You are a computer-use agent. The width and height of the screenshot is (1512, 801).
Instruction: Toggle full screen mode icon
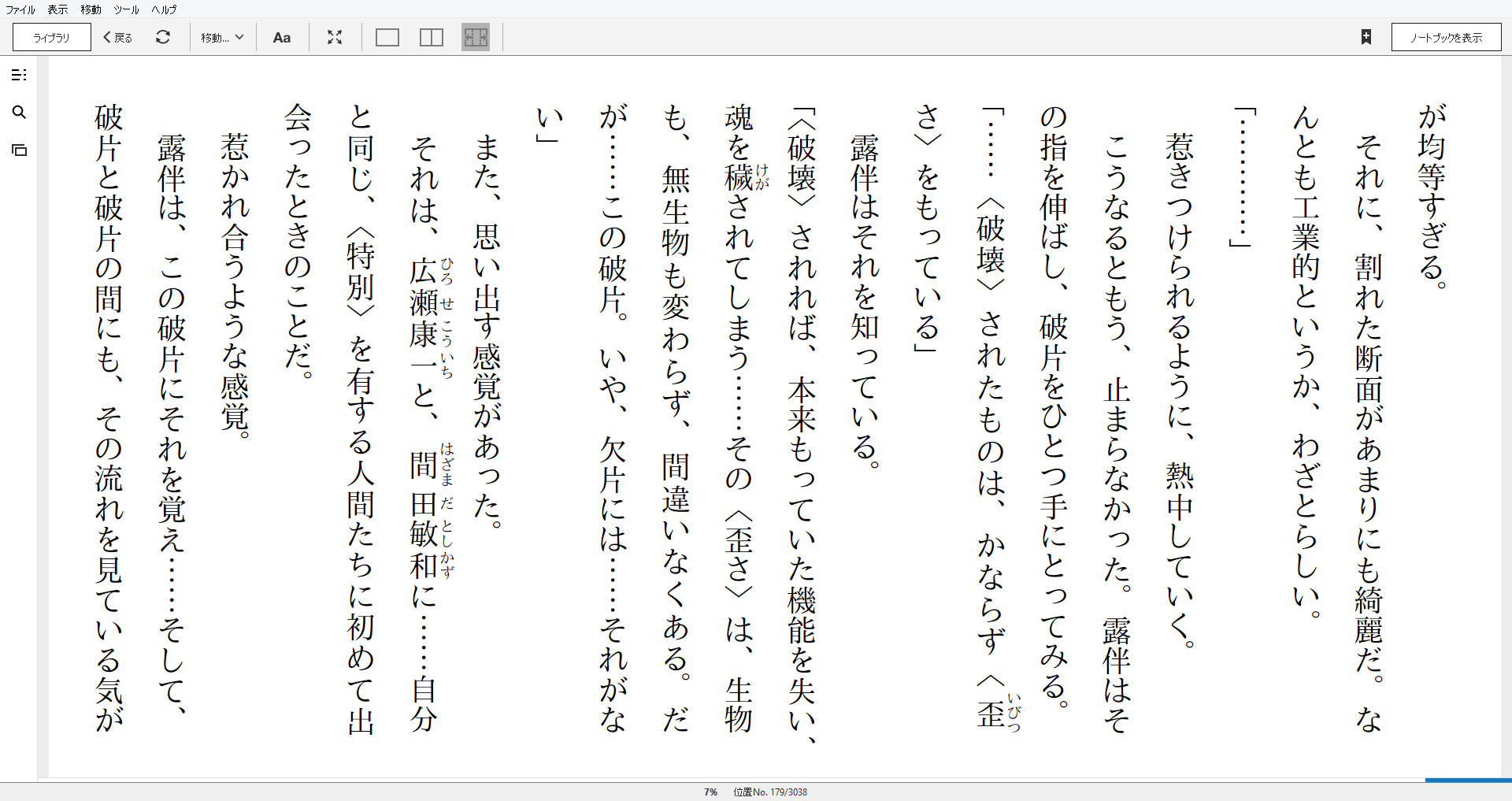point(335,37)
